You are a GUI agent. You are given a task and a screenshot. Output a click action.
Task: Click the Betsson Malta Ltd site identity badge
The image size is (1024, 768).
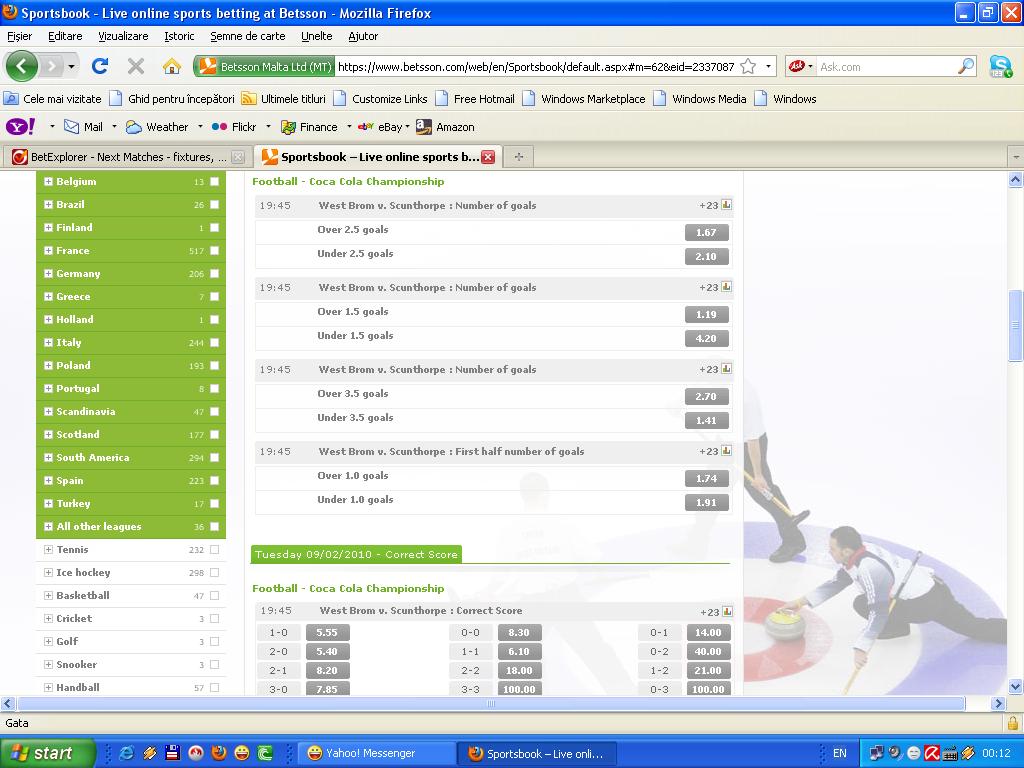pyautogui.click(x=264, y=67)
